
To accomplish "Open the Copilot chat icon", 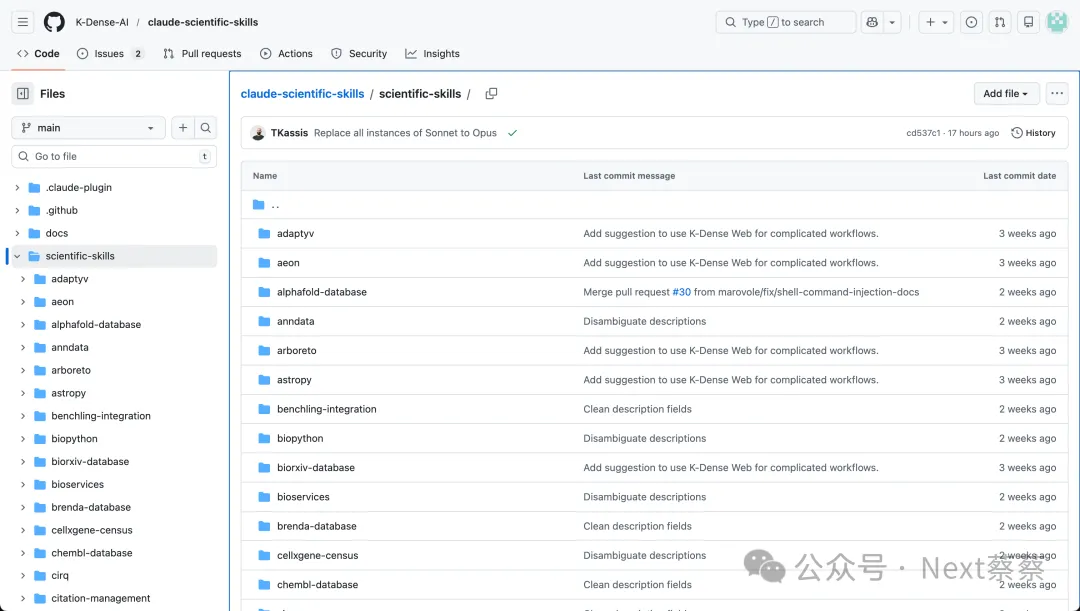I will click(872, 22).
